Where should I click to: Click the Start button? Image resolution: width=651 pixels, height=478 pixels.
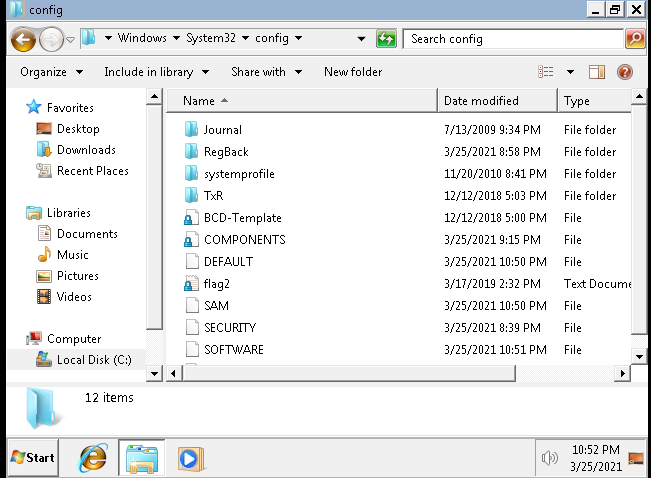coord(33,458)
